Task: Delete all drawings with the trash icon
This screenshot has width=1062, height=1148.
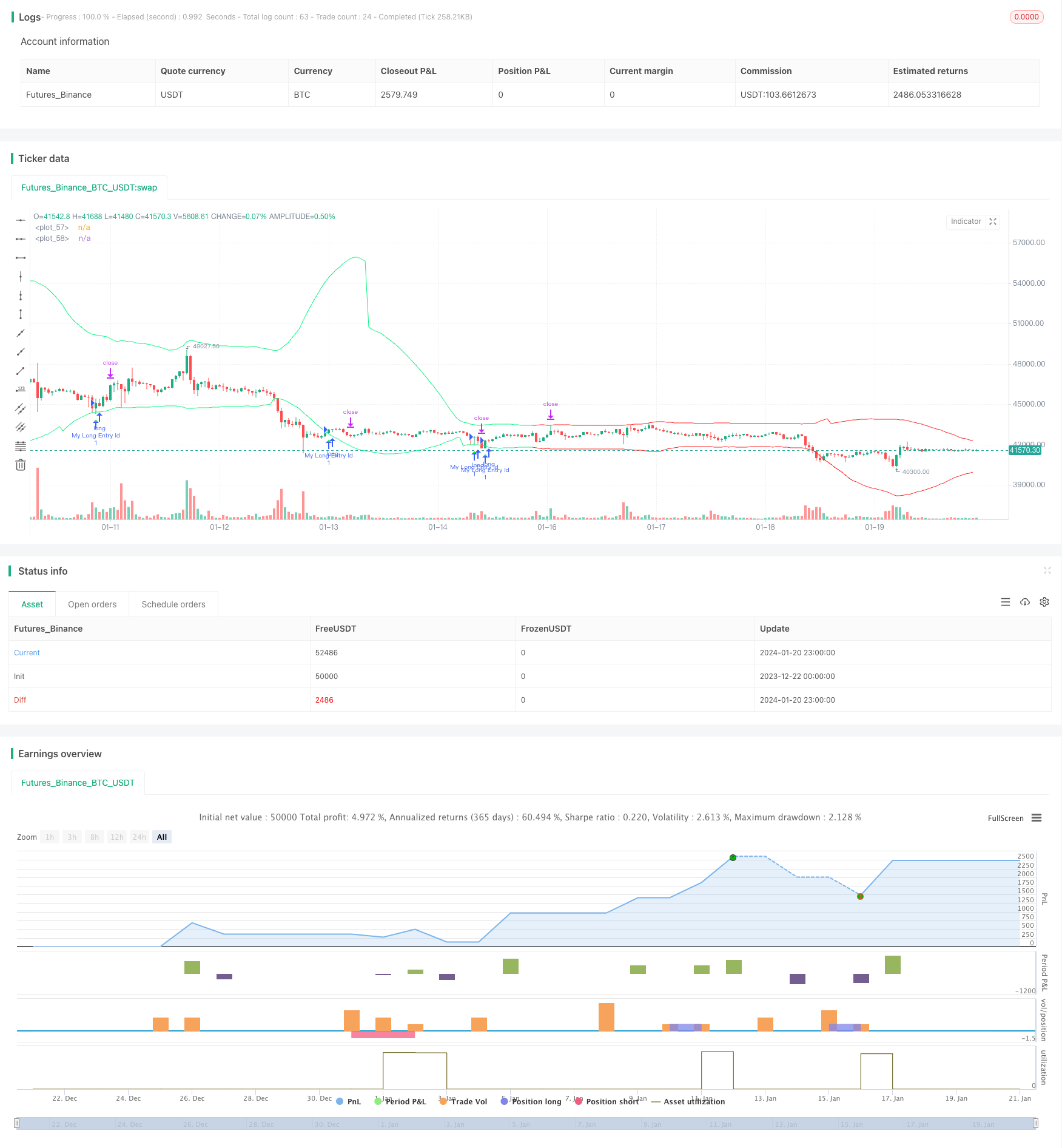Action: [x=21, y=465]
